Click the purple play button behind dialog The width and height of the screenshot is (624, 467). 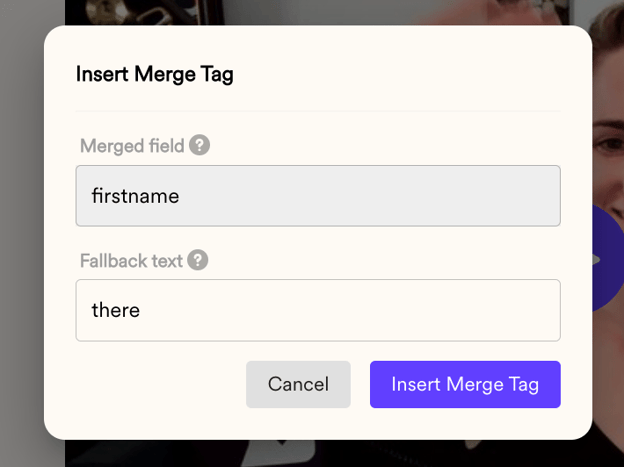coord(608,259)
